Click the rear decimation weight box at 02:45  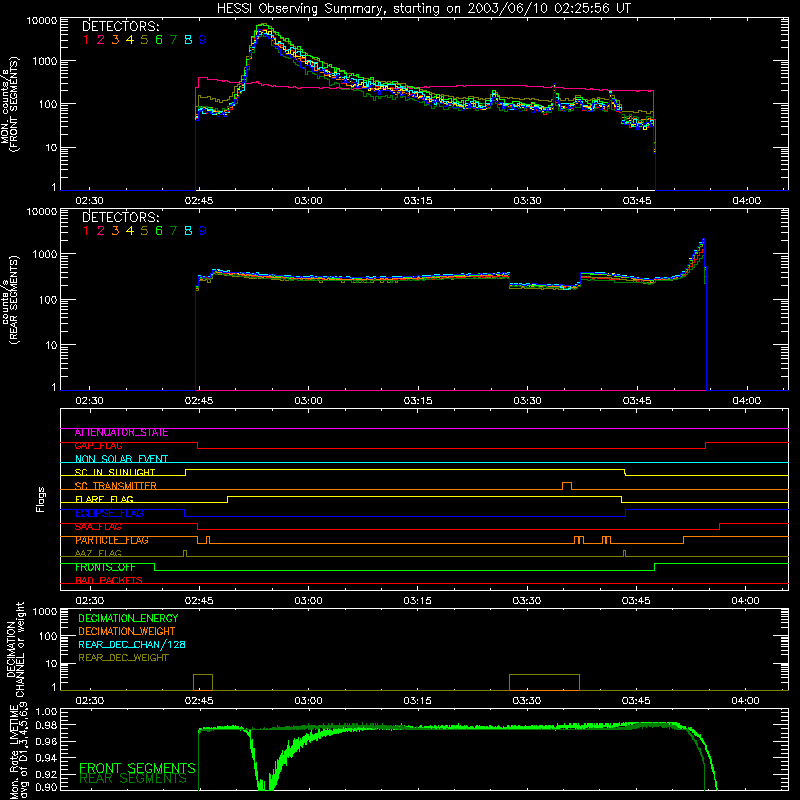(203, 683)
